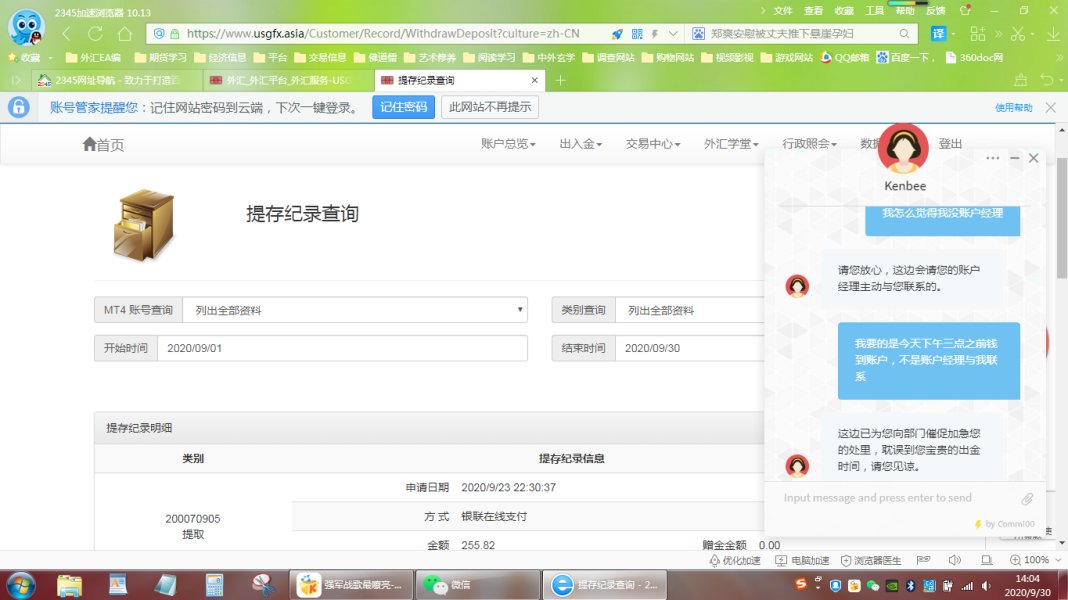Open the 出入金 dropdown menu
Screen dimensions: 1068x600
point(580,144)
